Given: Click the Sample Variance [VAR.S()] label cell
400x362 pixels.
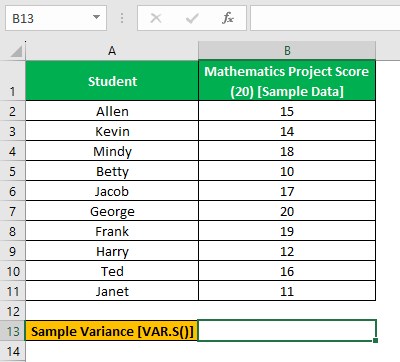Looking at the screenshot, I should [112, 331].
